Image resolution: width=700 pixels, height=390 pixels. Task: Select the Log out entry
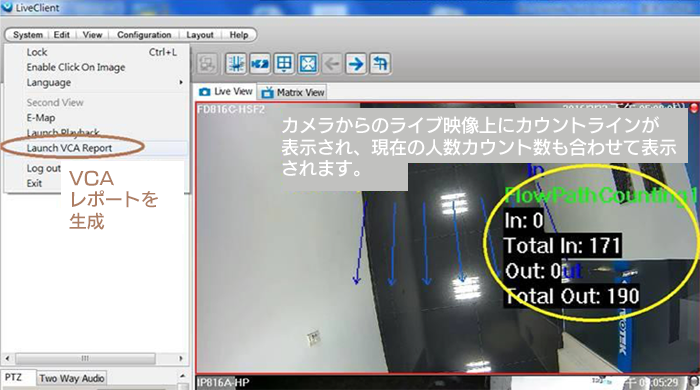[x=43, y=169]
